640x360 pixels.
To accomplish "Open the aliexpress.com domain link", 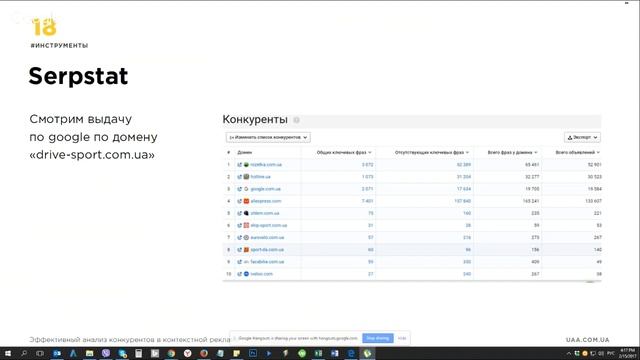I will [x=266, y=201].
